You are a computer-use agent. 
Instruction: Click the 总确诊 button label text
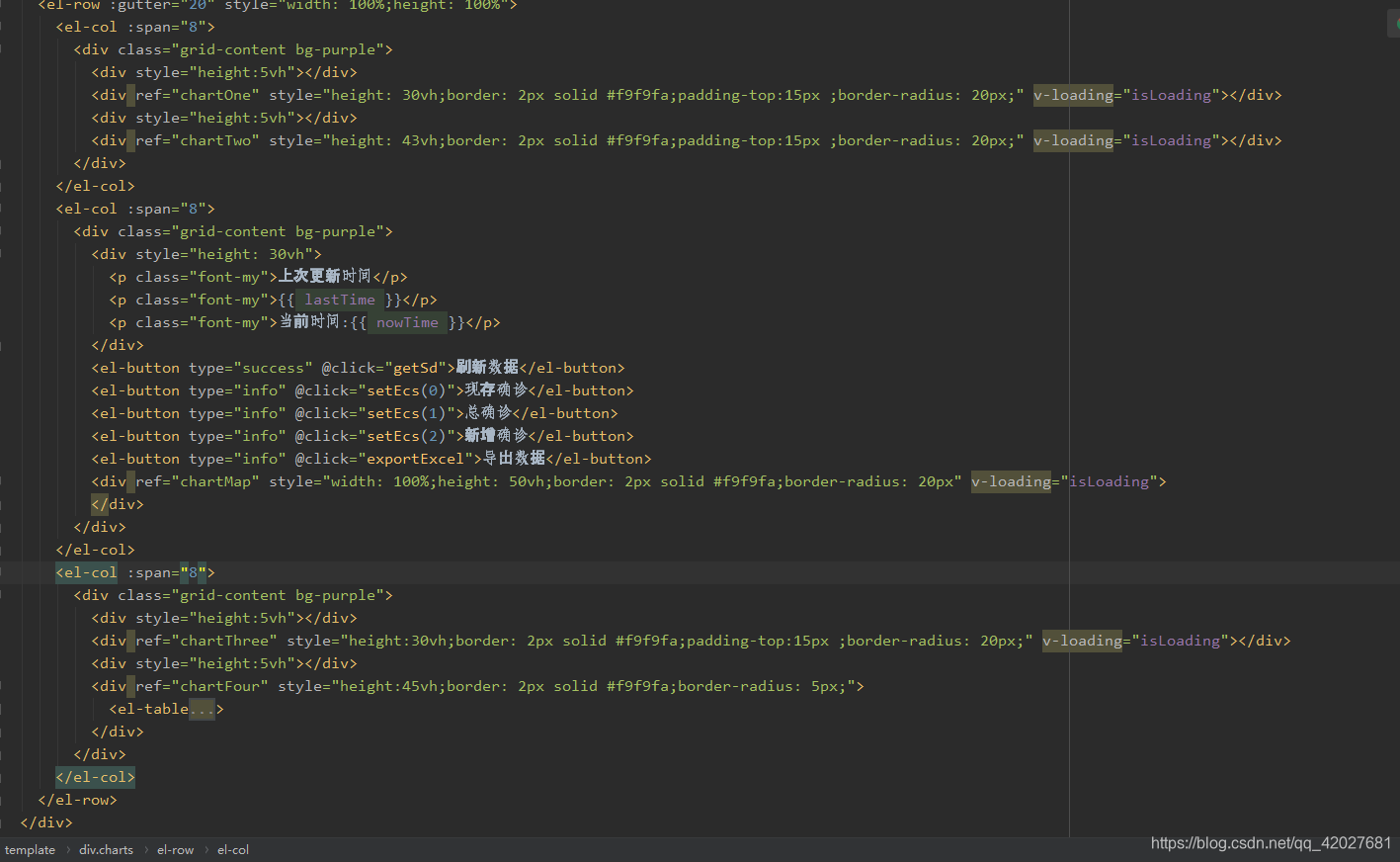pyautogui.click(x=488, y=413)
